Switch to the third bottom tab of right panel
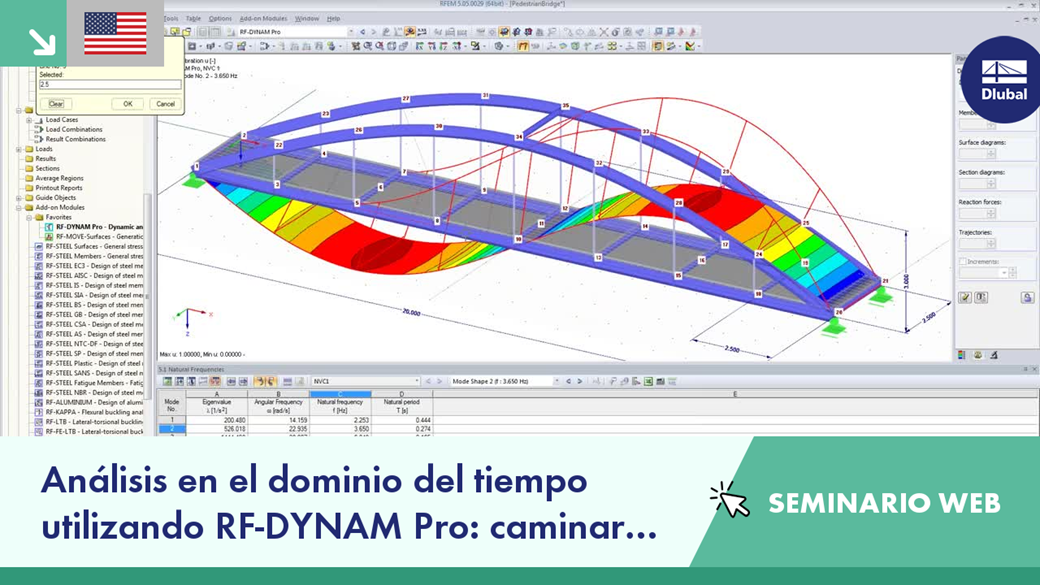The height and width of the screenshot is (585, 1040). pyautogui.click(x=994, y=355)
